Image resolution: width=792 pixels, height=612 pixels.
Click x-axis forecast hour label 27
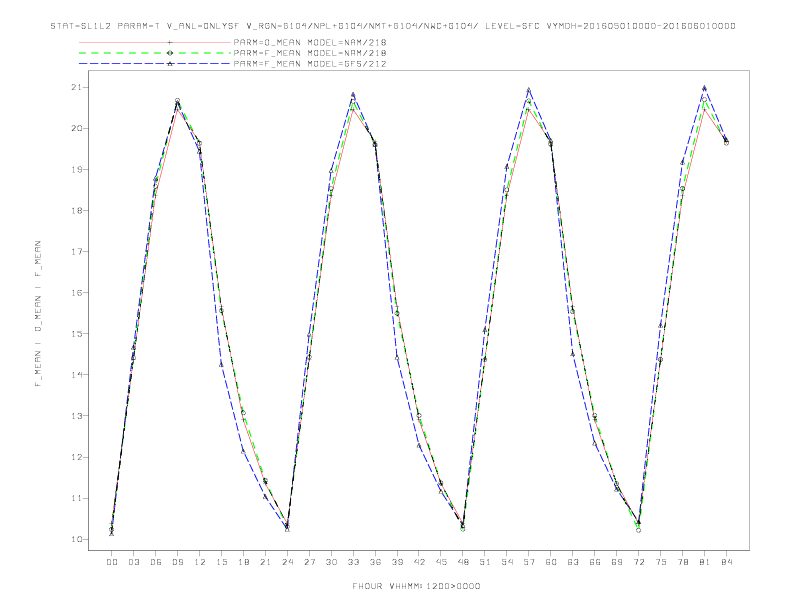309,562
